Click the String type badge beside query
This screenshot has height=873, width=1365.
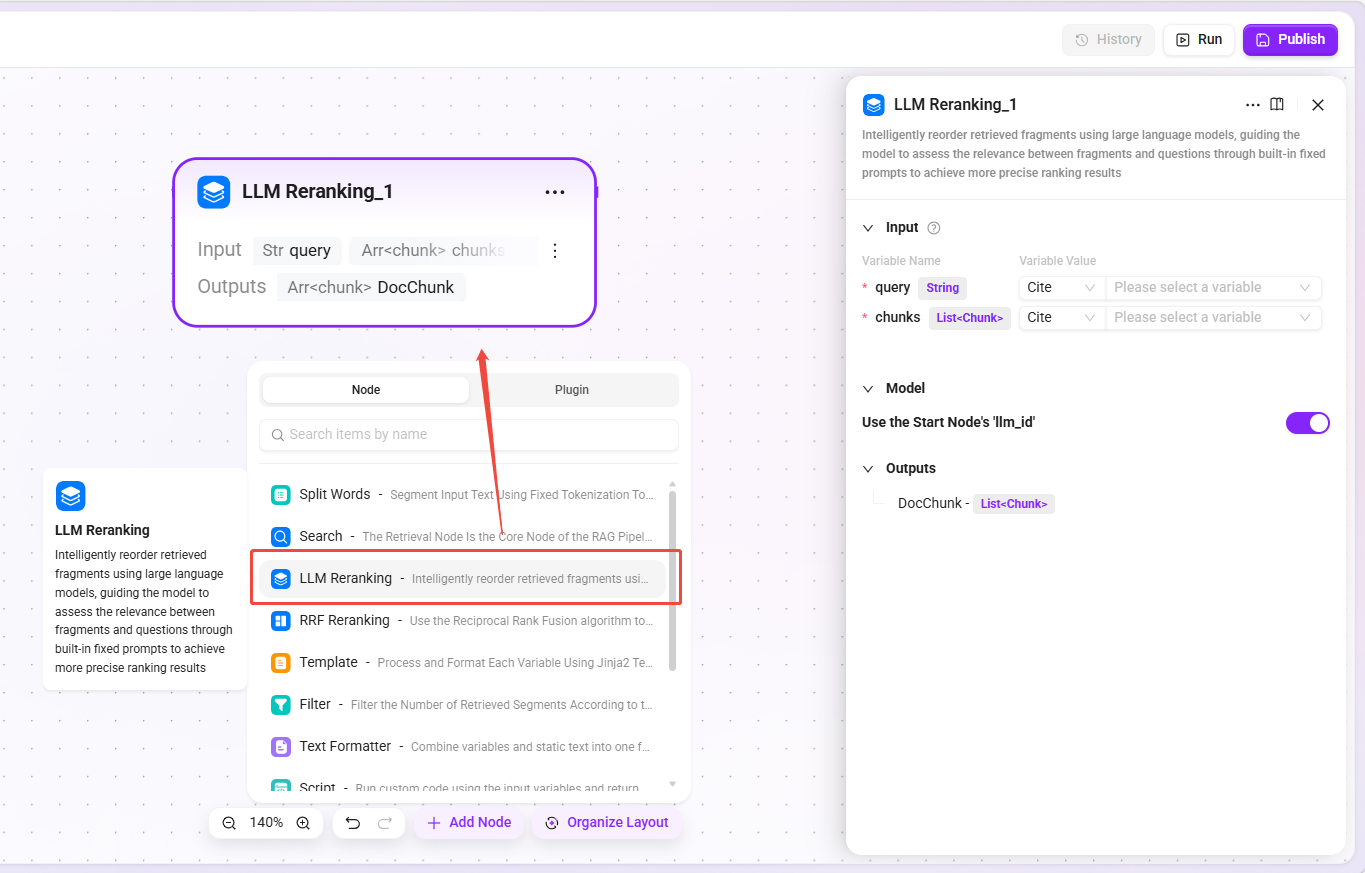942,288
